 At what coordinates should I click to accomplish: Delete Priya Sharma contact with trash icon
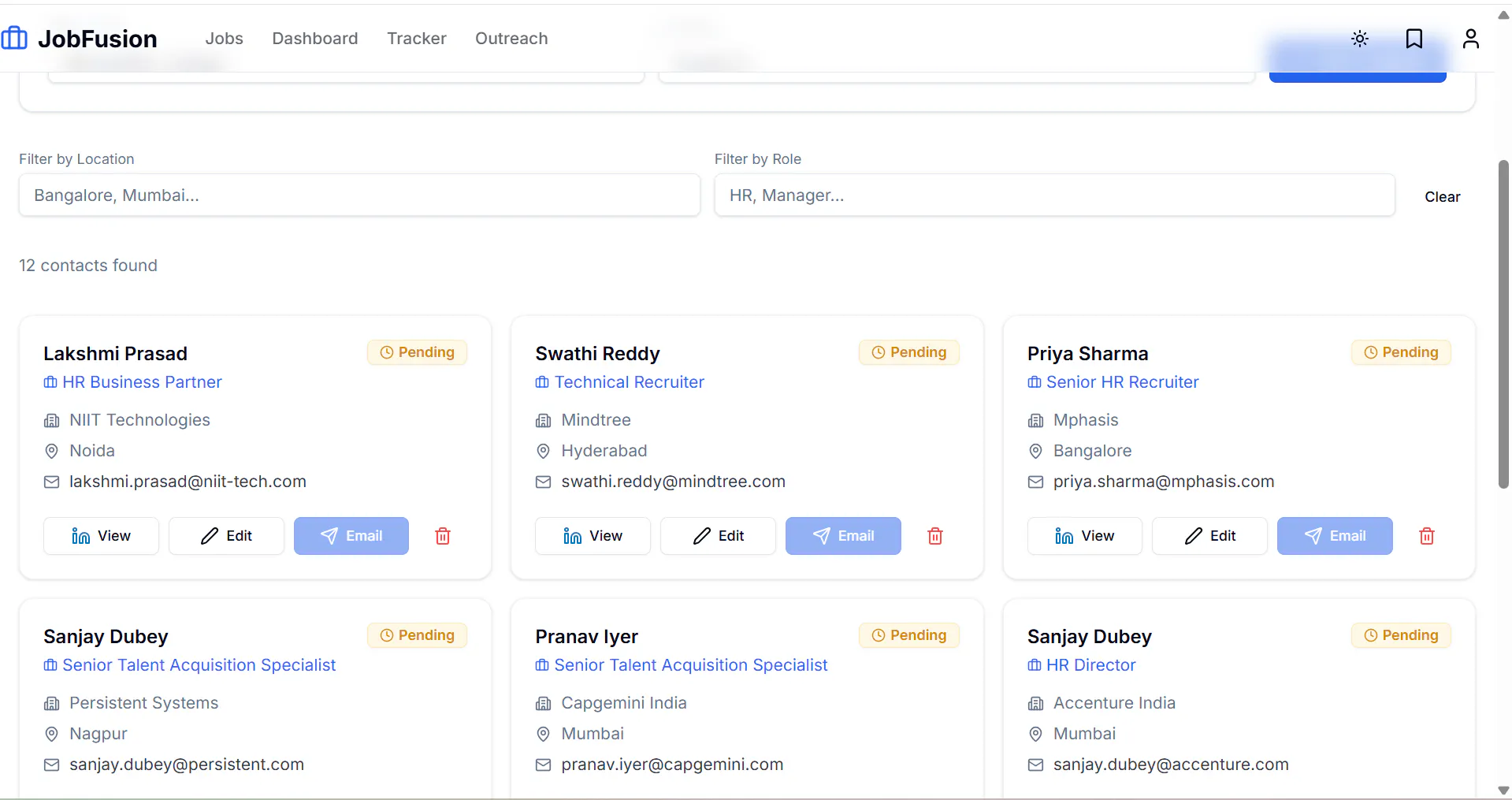click(x=1427, y=536)
